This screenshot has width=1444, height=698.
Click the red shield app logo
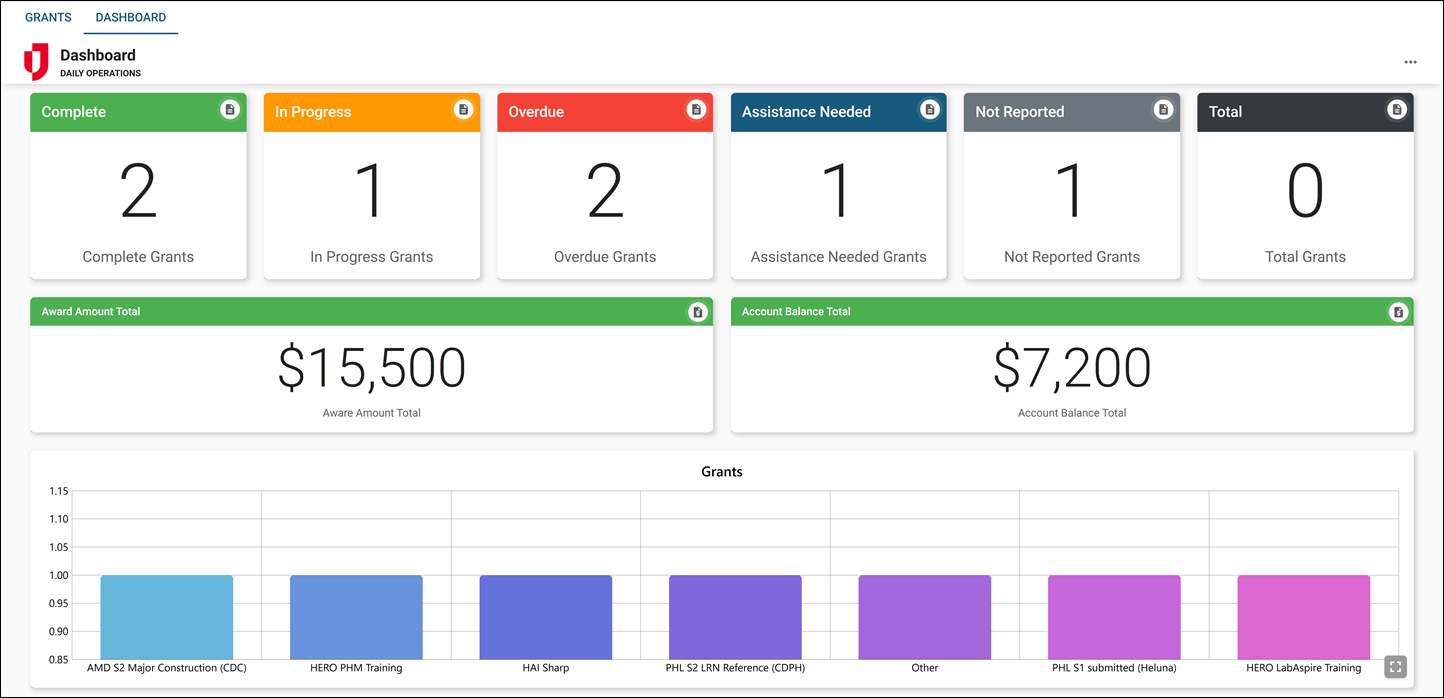pyautogui.click(x=37, y=62)
